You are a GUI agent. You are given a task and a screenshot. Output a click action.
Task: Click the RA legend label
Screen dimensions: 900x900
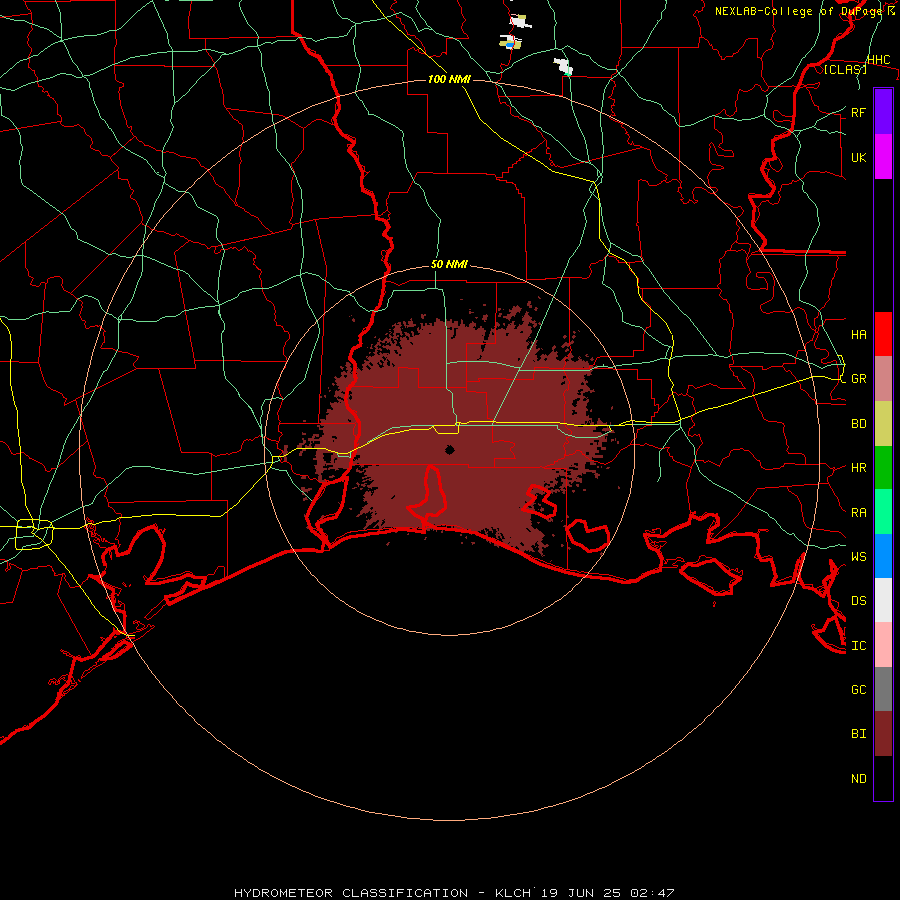(x=858, y=512)
